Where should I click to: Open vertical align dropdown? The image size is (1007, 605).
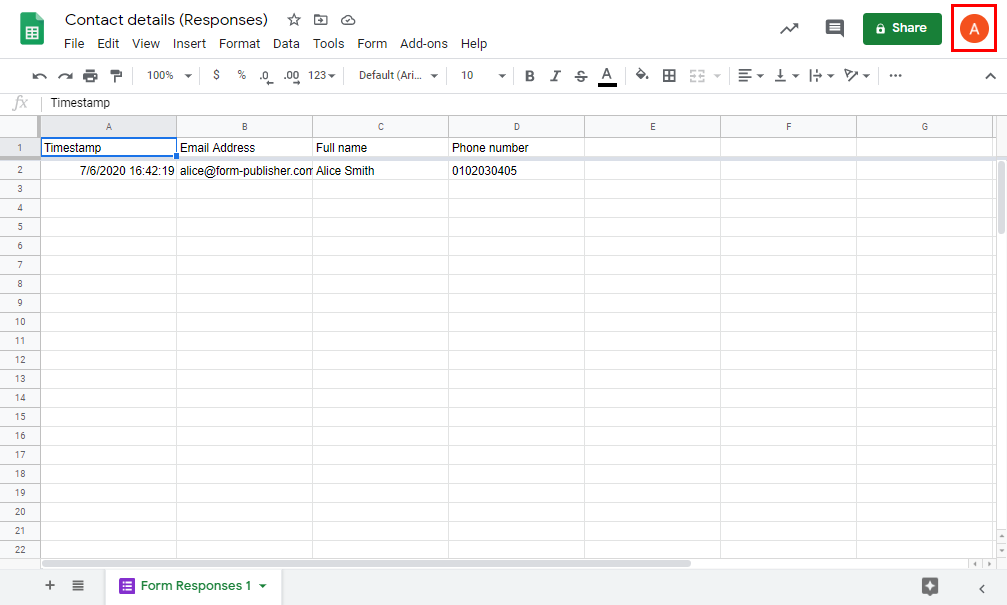coord(786,76)
